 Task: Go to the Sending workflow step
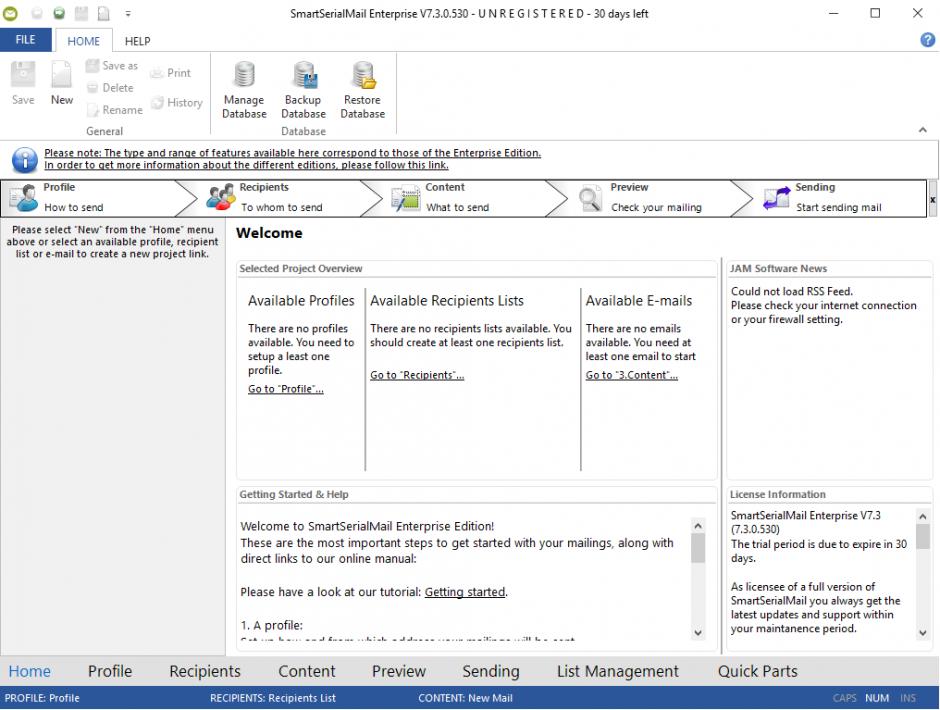(x=839, y=198)
